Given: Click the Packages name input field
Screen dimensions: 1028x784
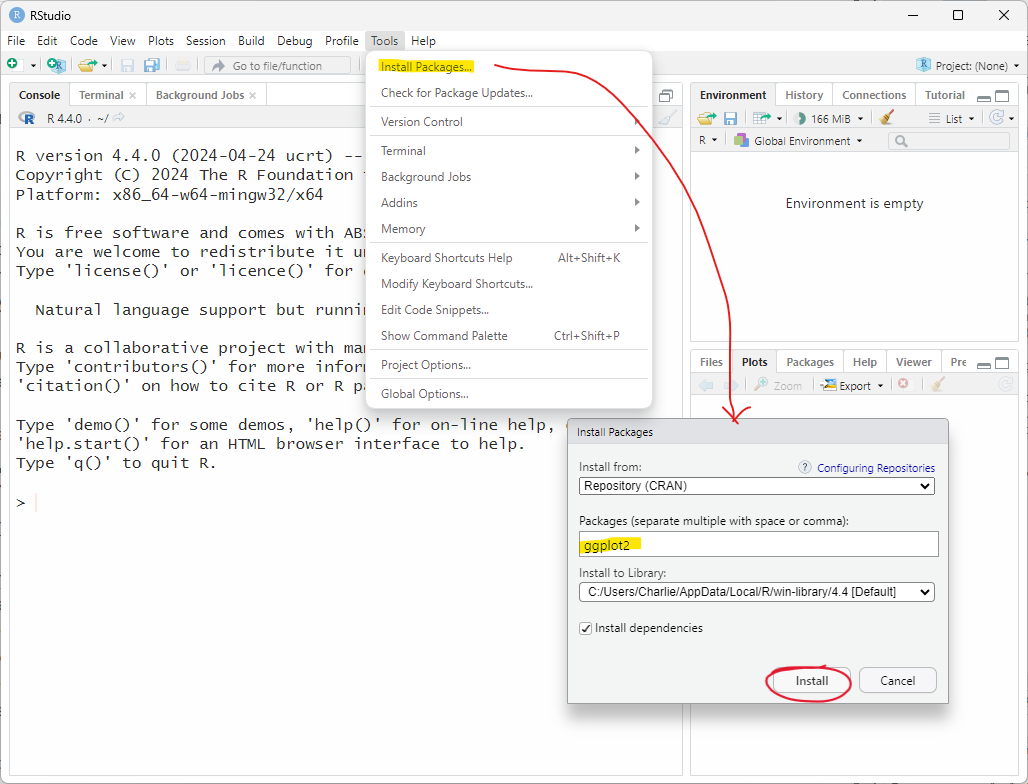Looking at the screenshot, I should click(x=757, y=544).
